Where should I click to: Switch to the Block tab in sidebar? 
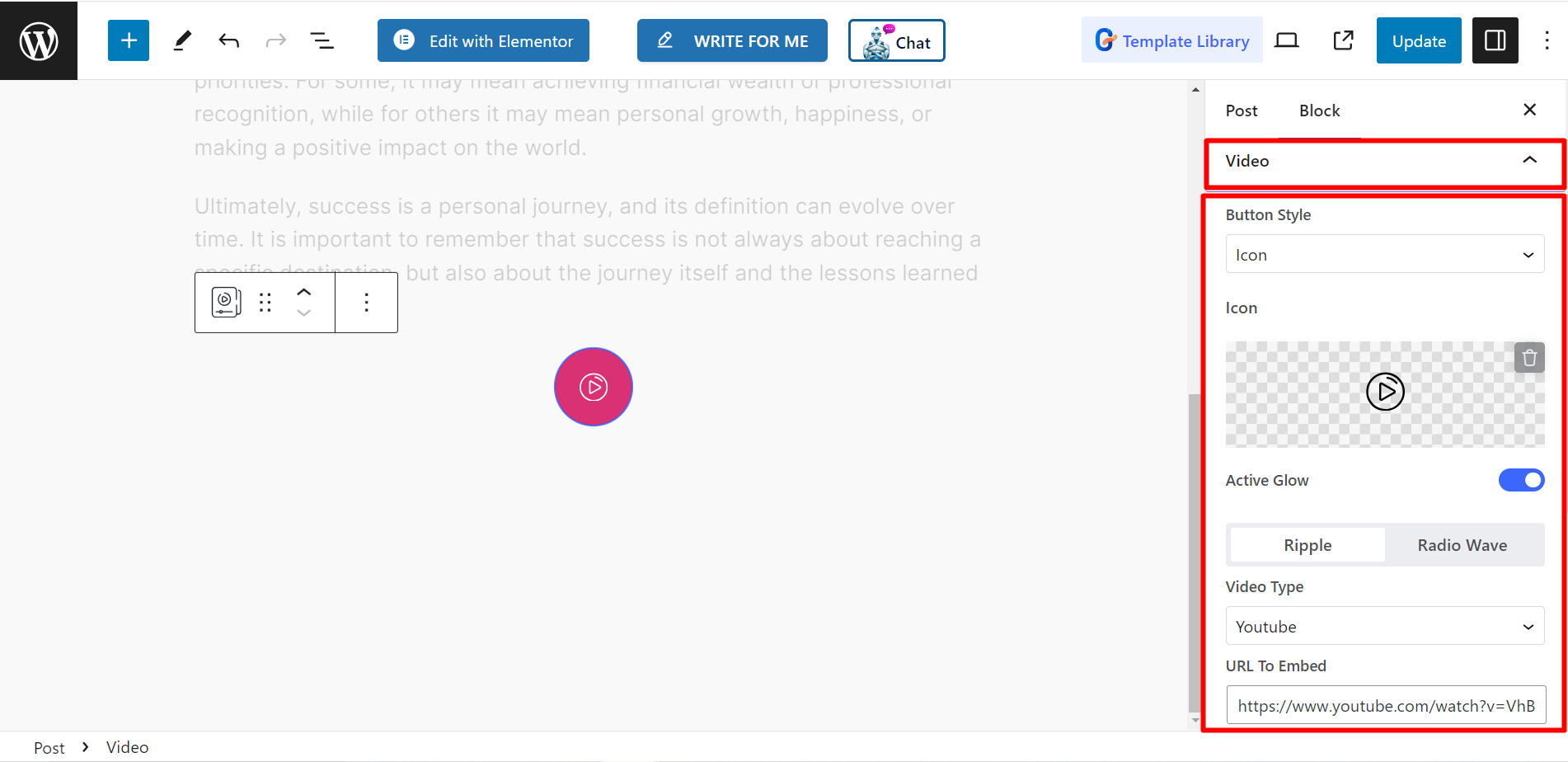coord(1319,111)
